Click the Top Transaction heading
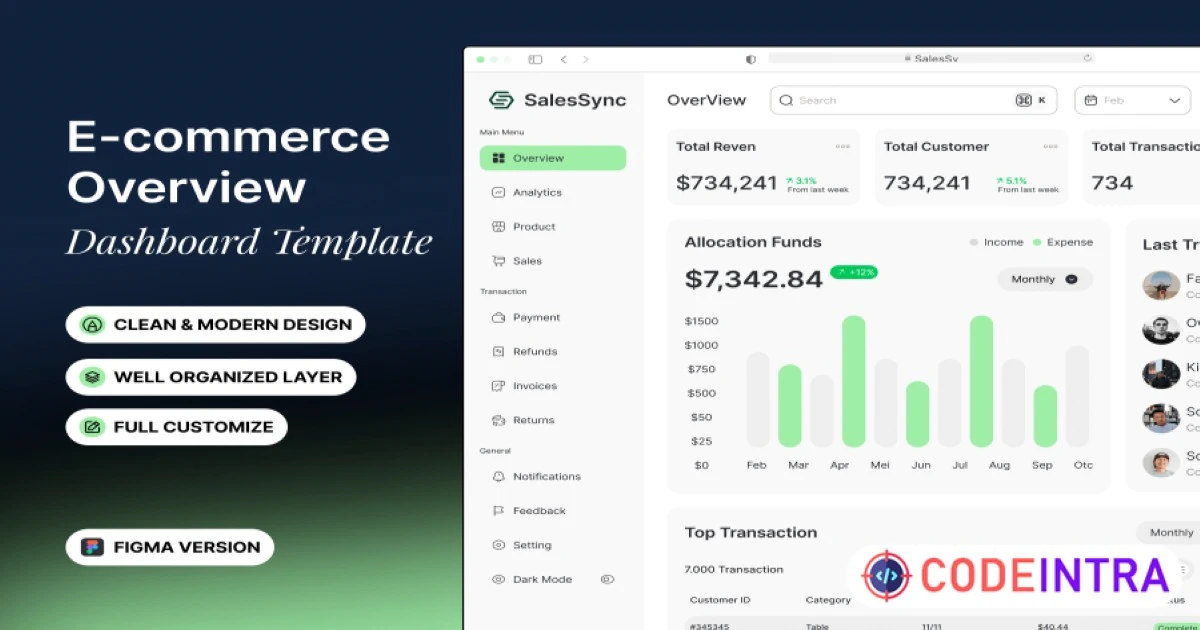1200x630 pixels. click(x=751, y=533)
